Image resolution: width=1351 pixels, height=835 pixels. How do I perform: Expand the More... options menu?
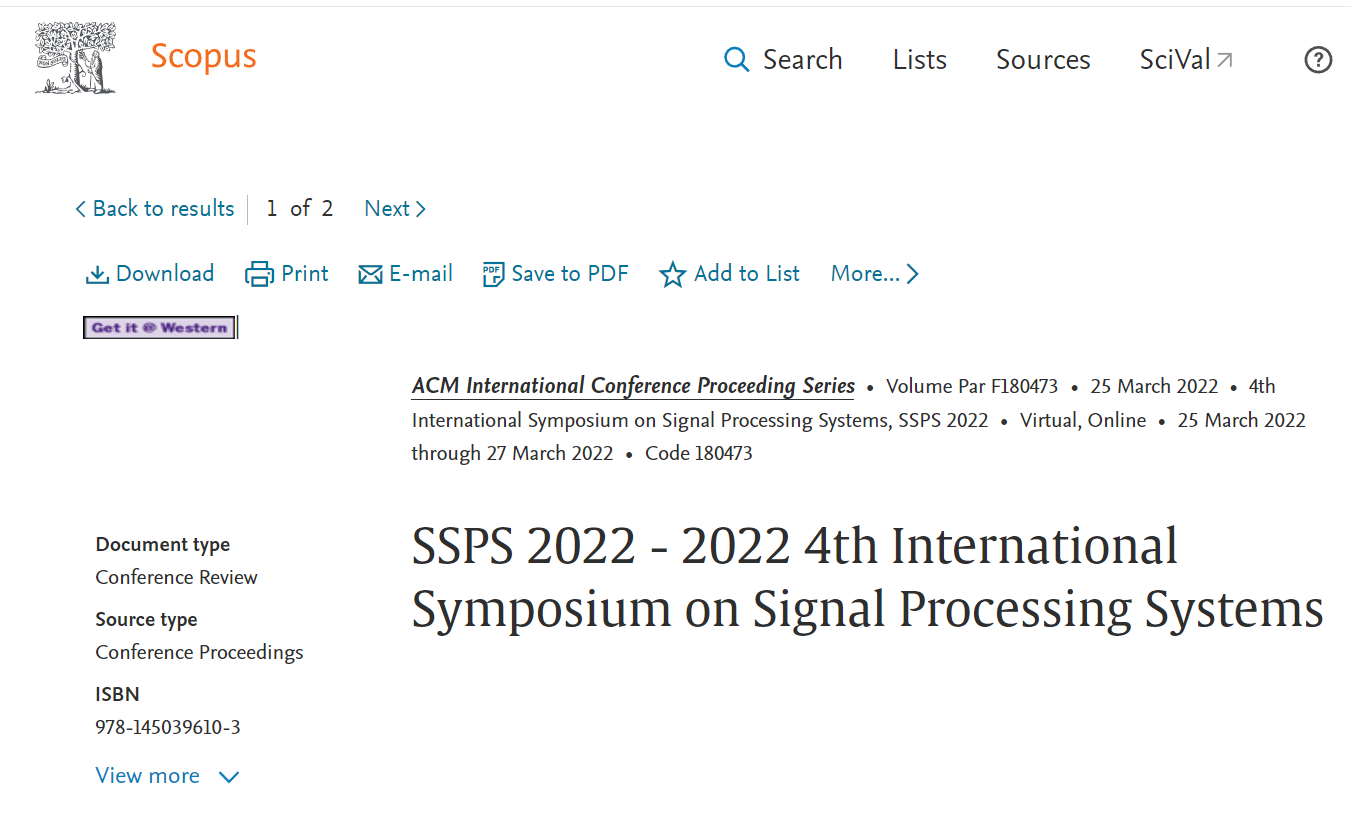coord(875,274)
